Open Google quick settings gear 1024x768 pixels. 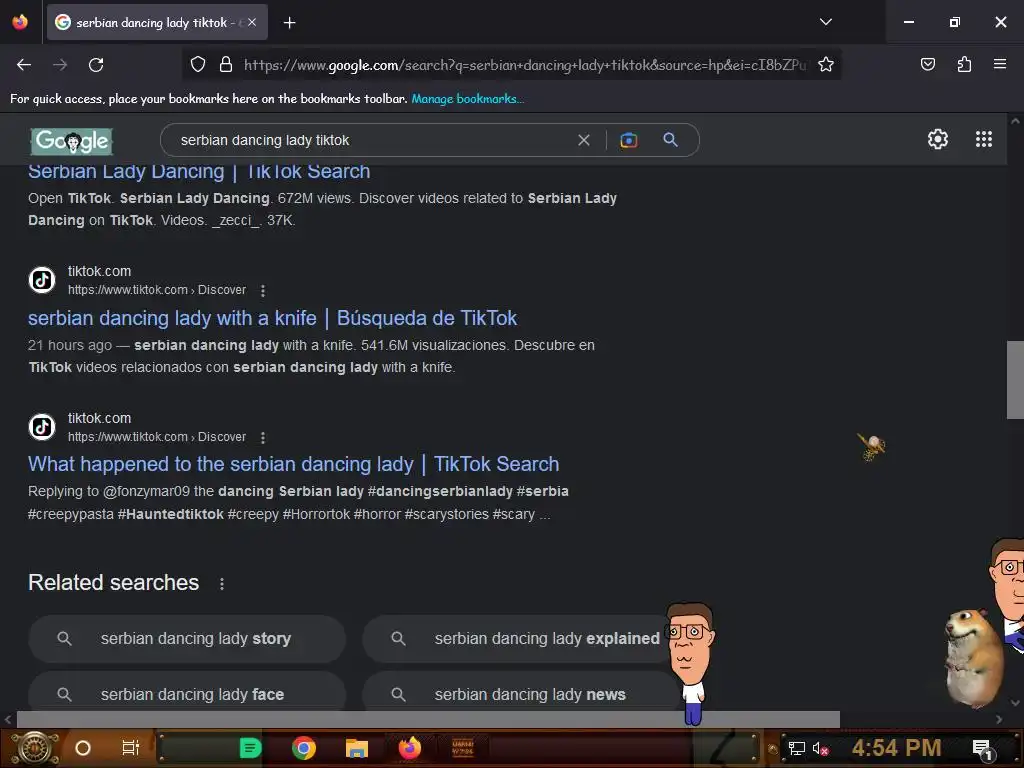pos(938,139)
